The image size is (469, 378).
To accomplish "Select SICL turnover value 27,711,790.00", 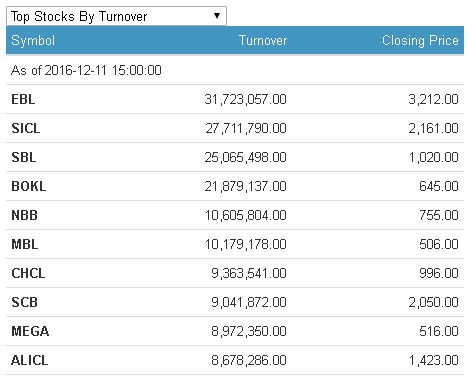I will pos(246,128).
